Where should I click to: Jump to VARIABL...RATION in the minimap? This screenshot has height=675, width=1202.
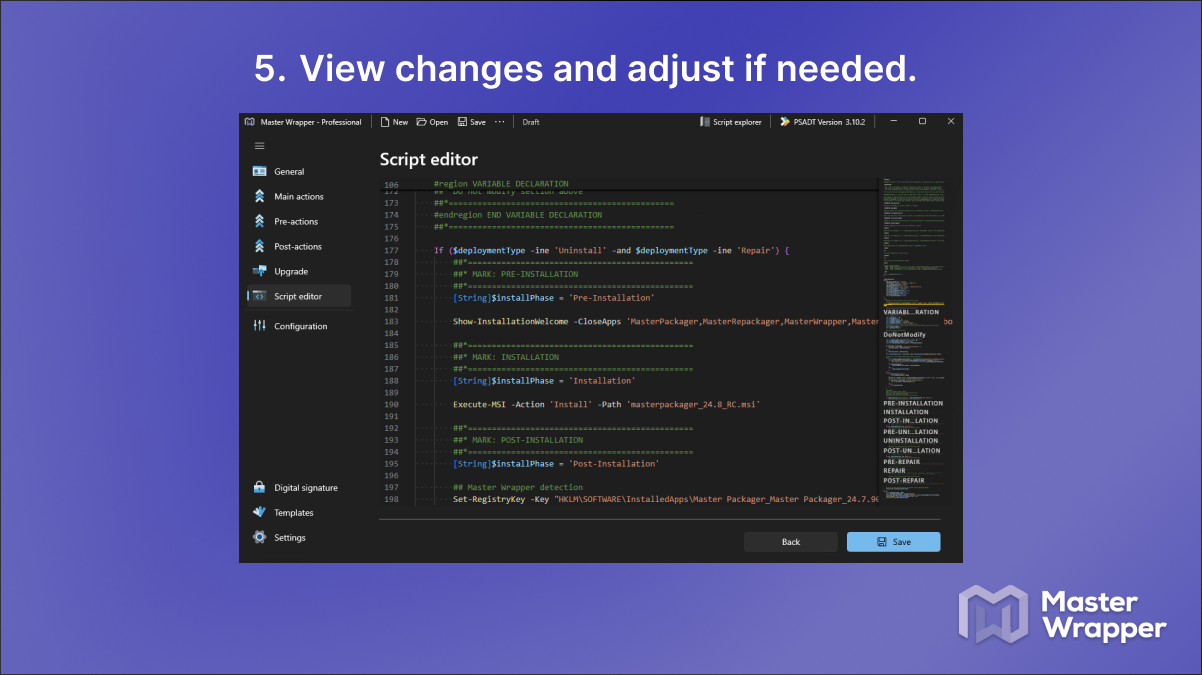pyautogui.click(x=911, y=312)
